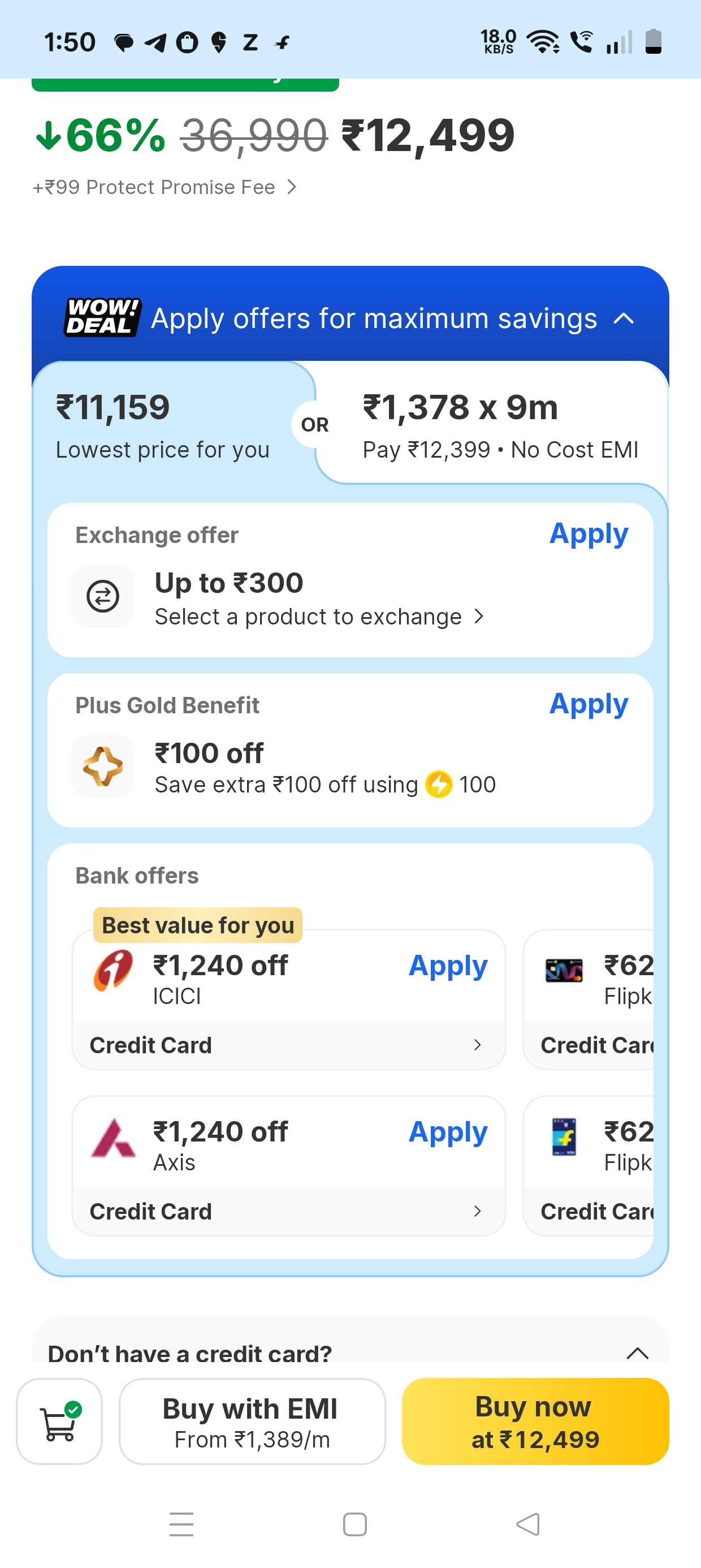701x1568 pixels.
Task: Select the ₹1,378 x 9m No Cost EMI tab
Action: pyautogui.click(x=499, y=425)
